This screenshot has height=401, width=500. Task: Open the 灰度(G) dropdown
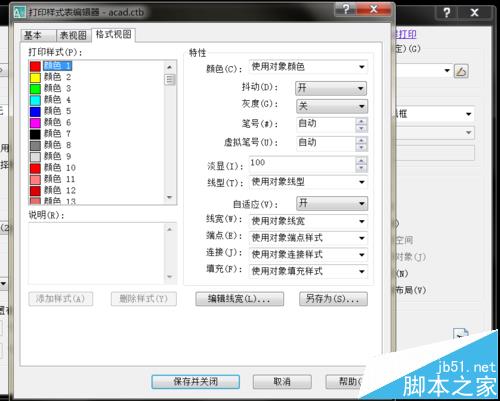tap(332, 106)
